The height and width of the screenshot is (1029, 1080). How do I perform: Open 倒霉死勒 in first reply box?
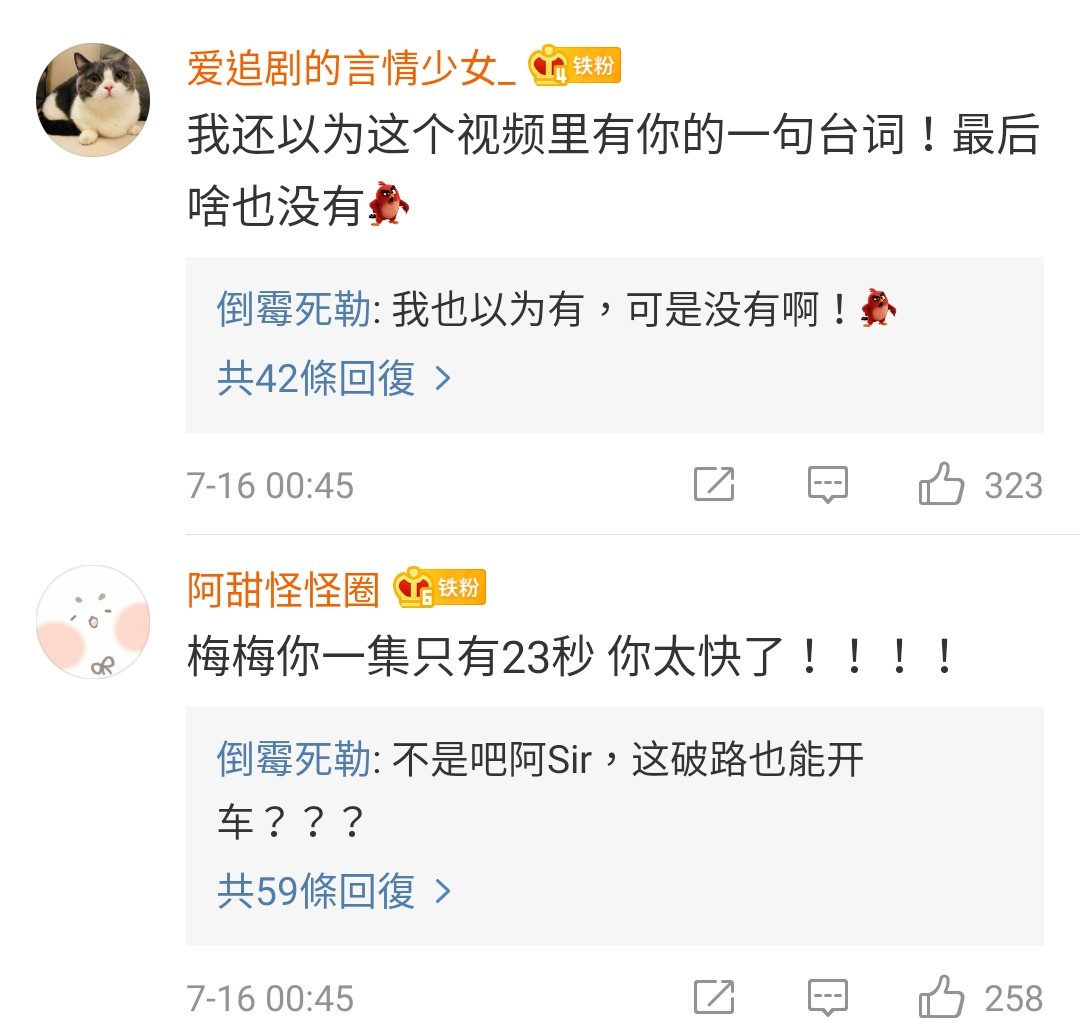[294, 309]
